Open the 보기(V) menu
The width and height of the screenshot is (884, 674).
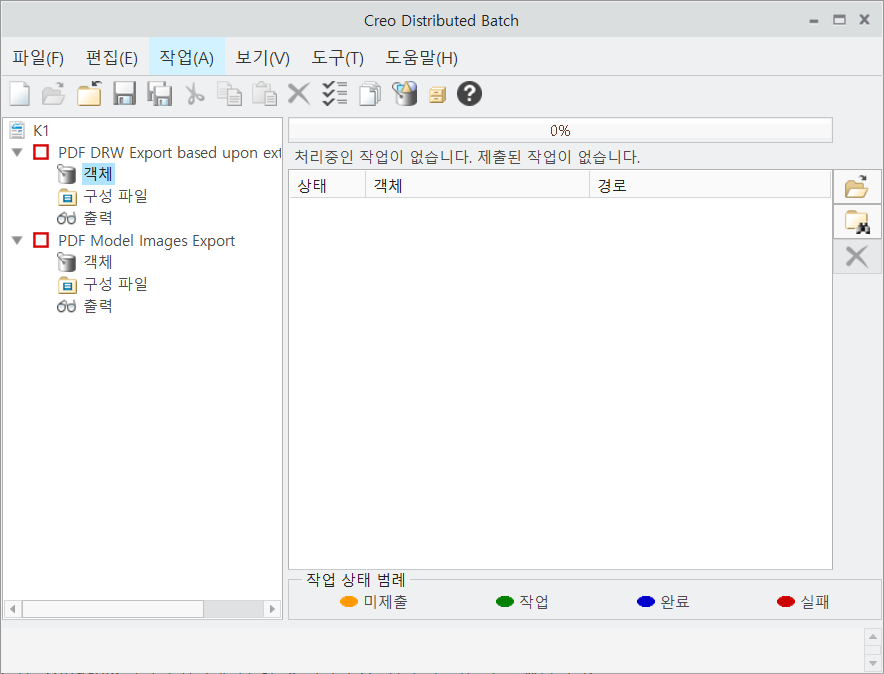[x=262, y=57]
